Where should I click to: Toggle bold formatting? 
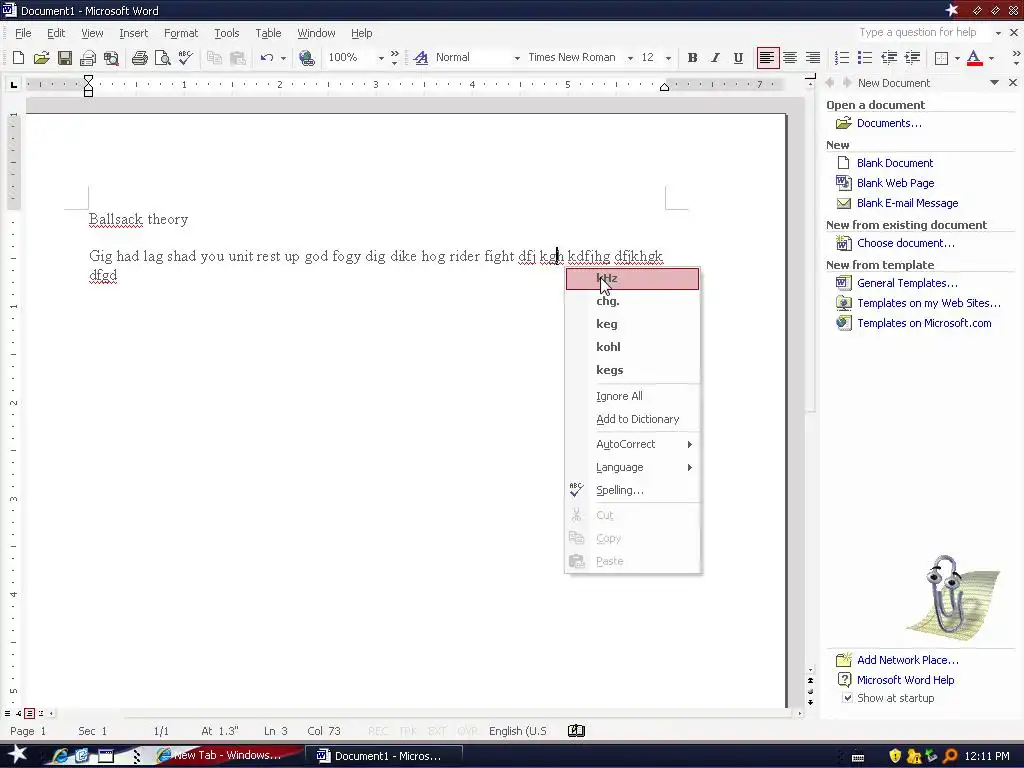point(692,57)
